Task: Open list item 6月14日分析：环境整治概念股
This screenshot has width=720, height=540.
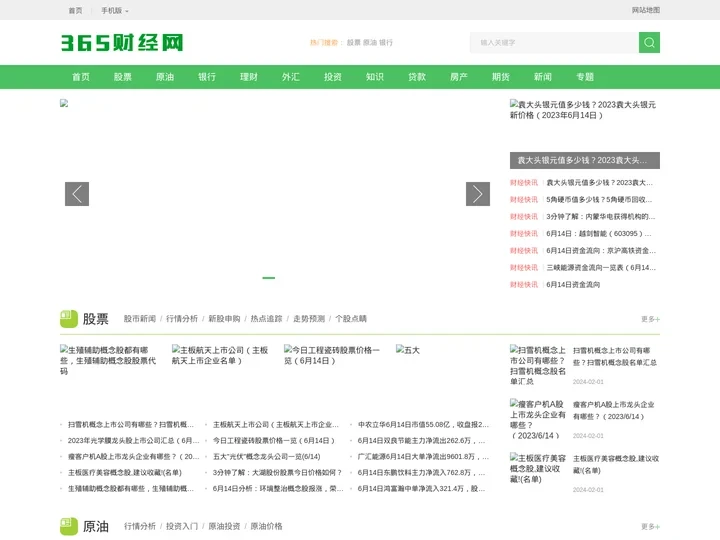Action: (x=277, y=489)
